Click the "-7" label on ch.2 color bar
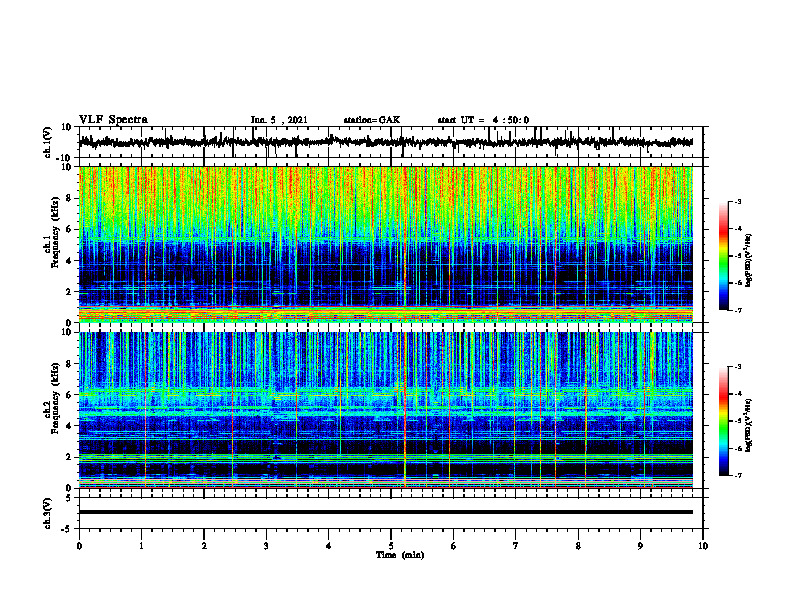 (738, 475)
